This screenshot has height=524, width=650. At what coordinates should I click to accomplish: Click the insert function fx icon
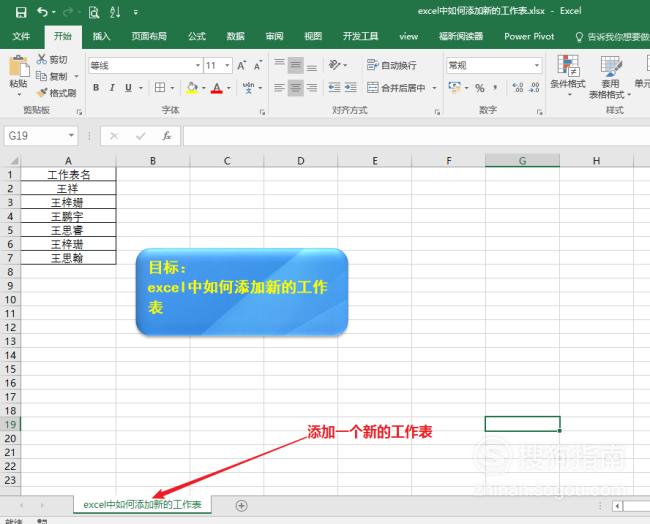point(167,136)
